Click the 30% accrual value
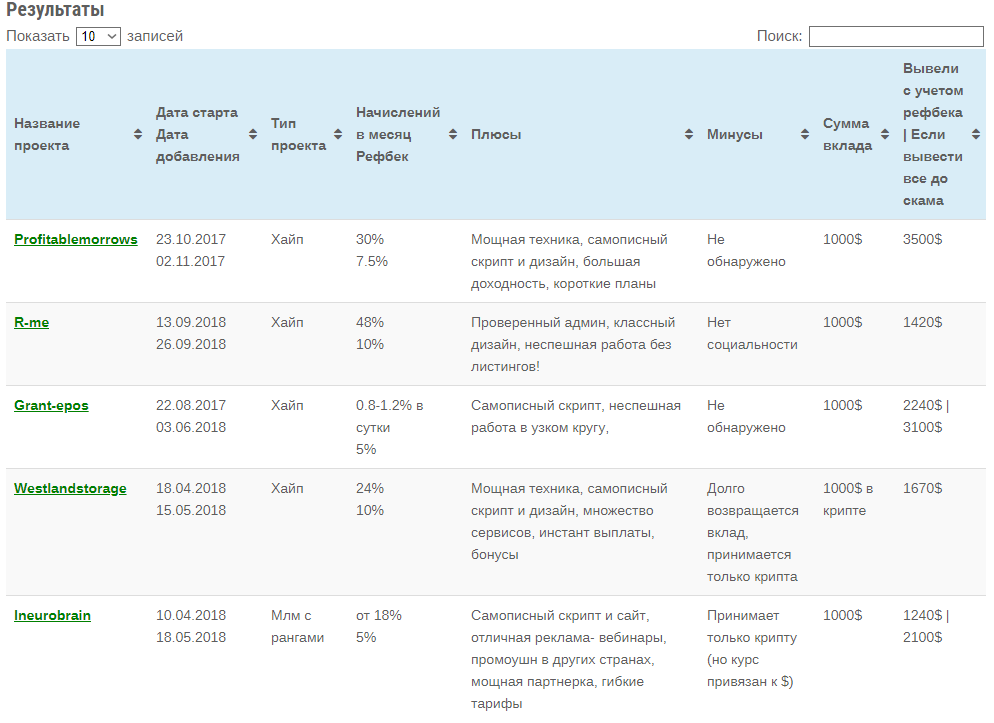 pos(370,240)
